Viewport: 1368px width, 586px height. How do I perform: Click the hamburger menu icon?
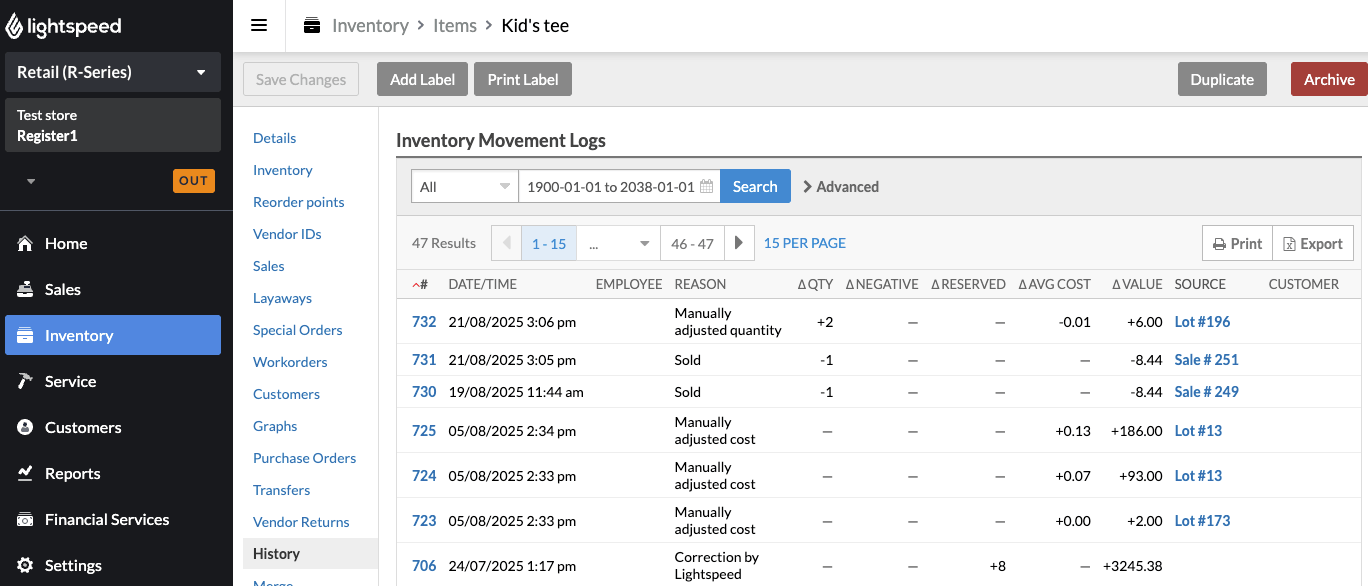[259, 26]
